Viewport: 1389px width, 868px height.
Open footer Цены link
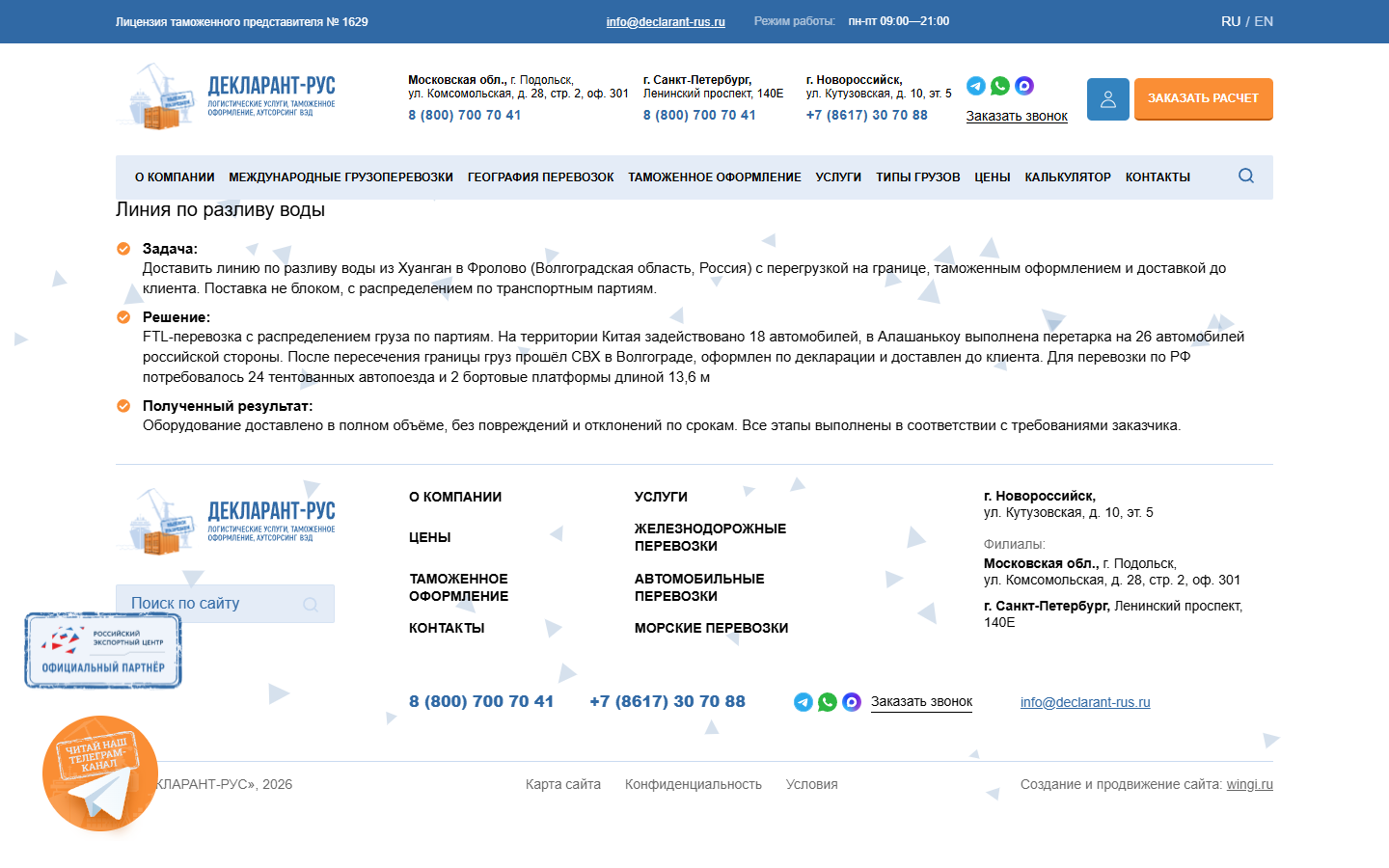coord(430,537)
